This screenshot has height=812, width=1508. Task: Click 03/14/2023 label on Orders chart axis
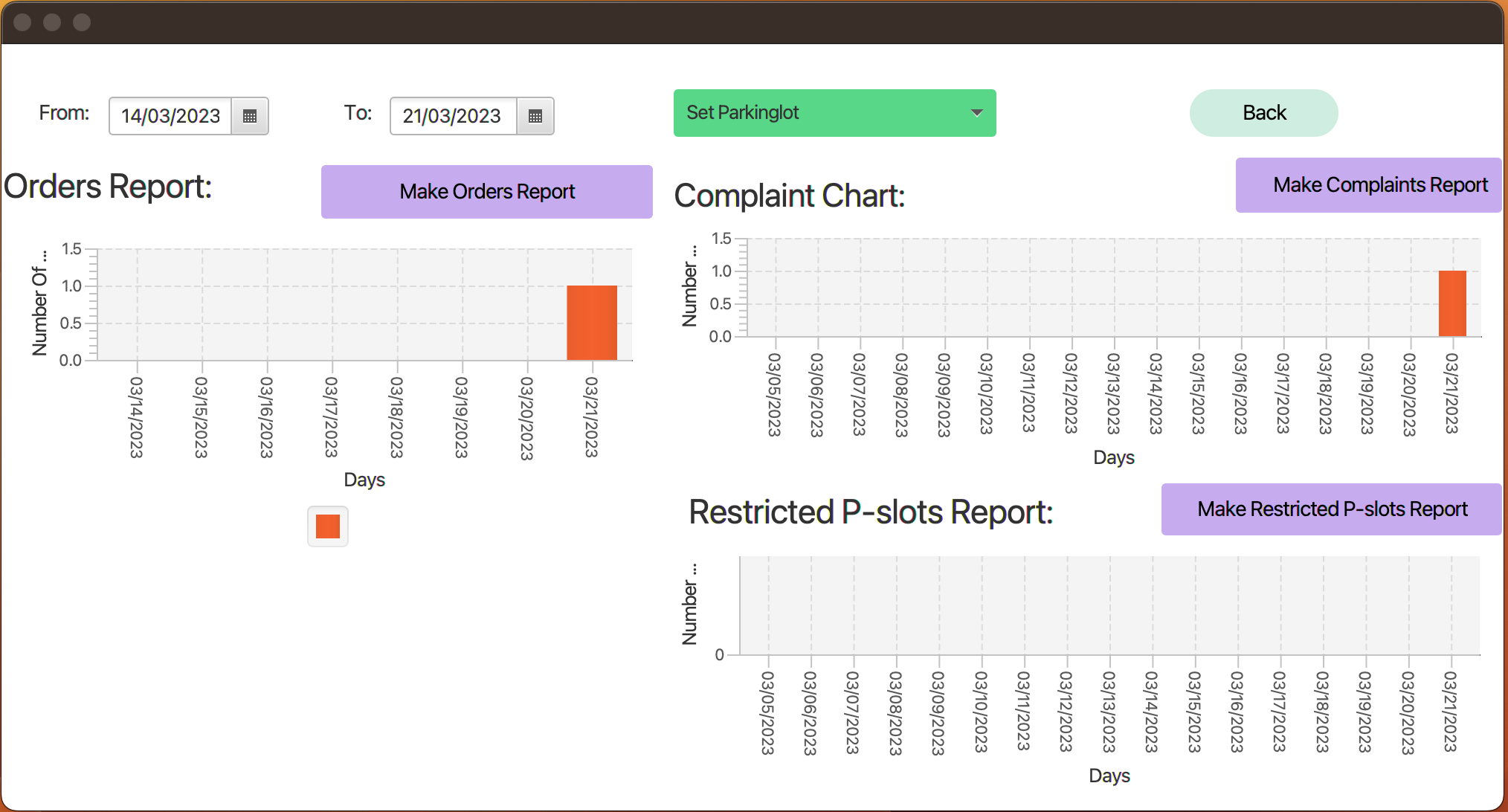click(x=136, y=416)
